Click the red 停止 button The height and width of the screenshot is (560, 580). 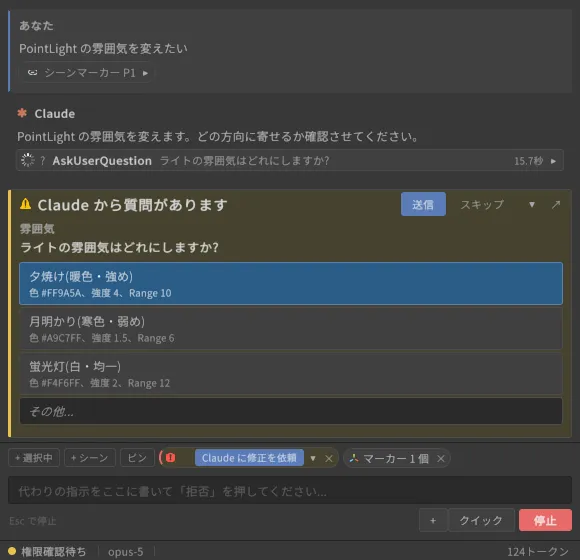click(x=545, y=520)
